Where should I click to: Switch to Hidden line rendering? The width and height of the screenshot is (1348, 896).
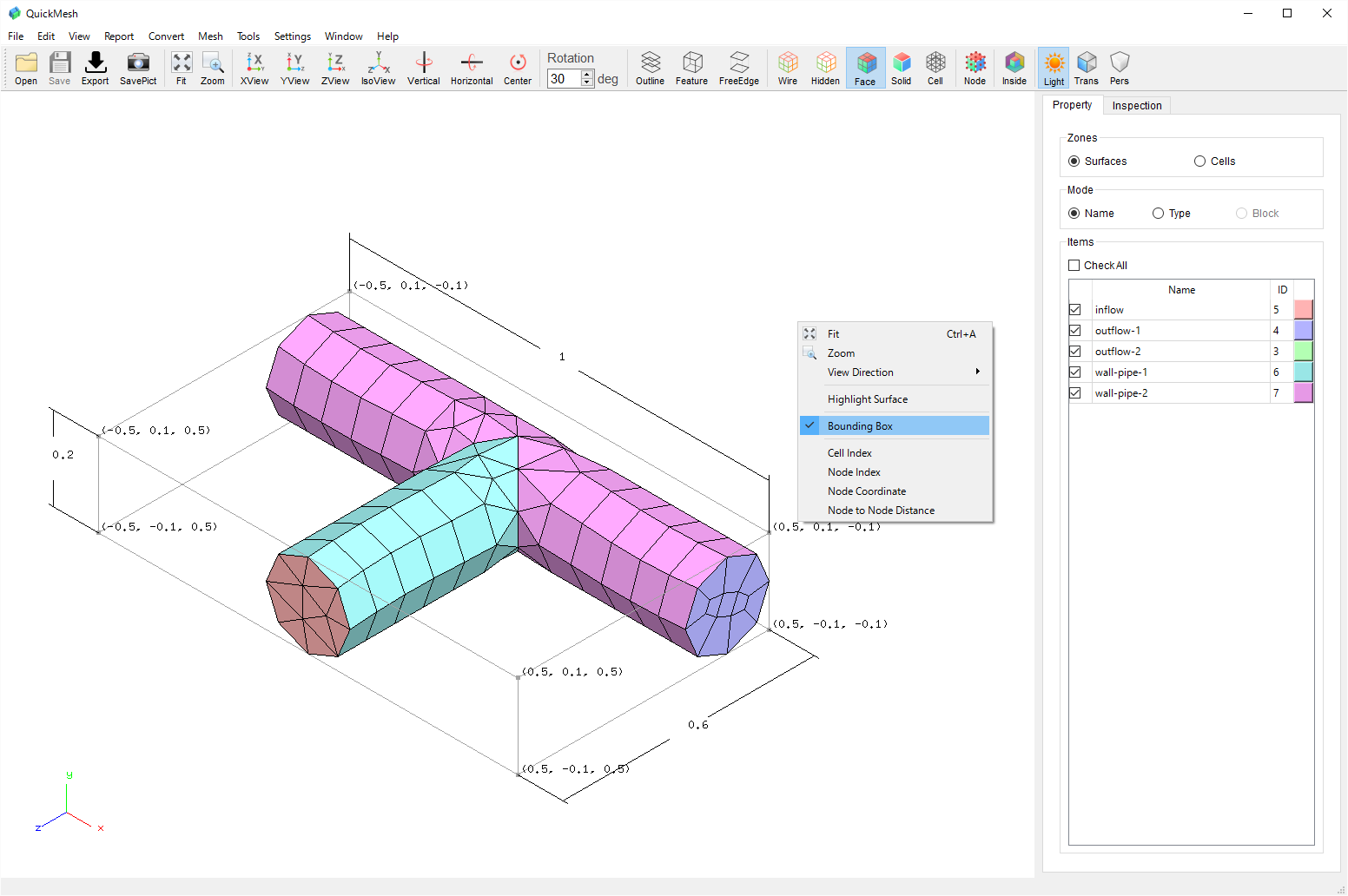pyautogui.click(x=825, y=68)
